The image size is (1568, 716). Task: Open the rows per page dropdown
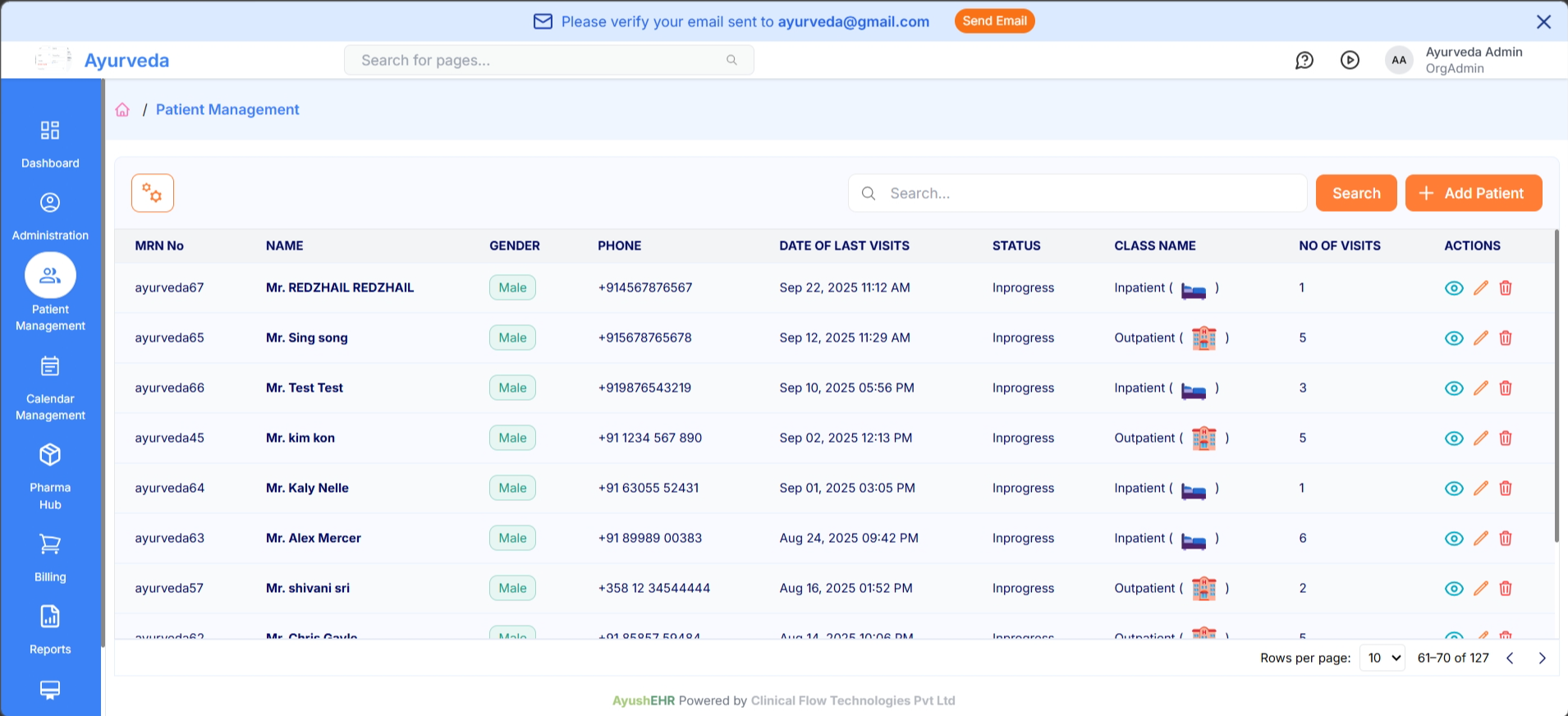pos(1382,658)
